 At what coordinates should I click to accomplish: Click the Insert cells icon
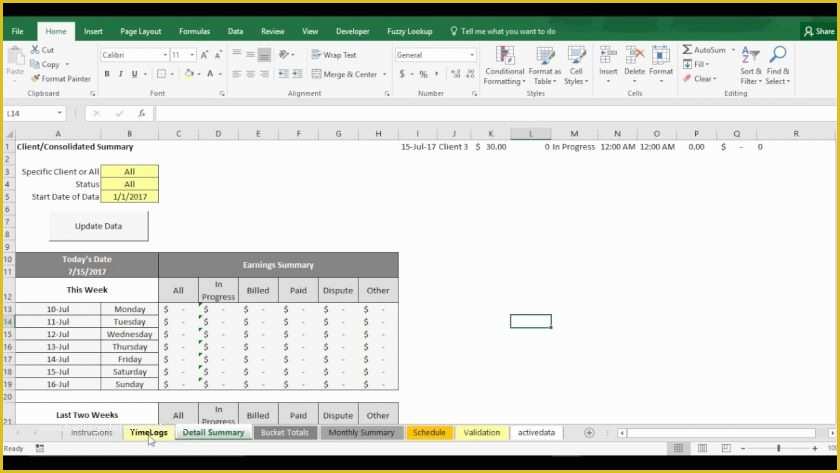[608, 55]
